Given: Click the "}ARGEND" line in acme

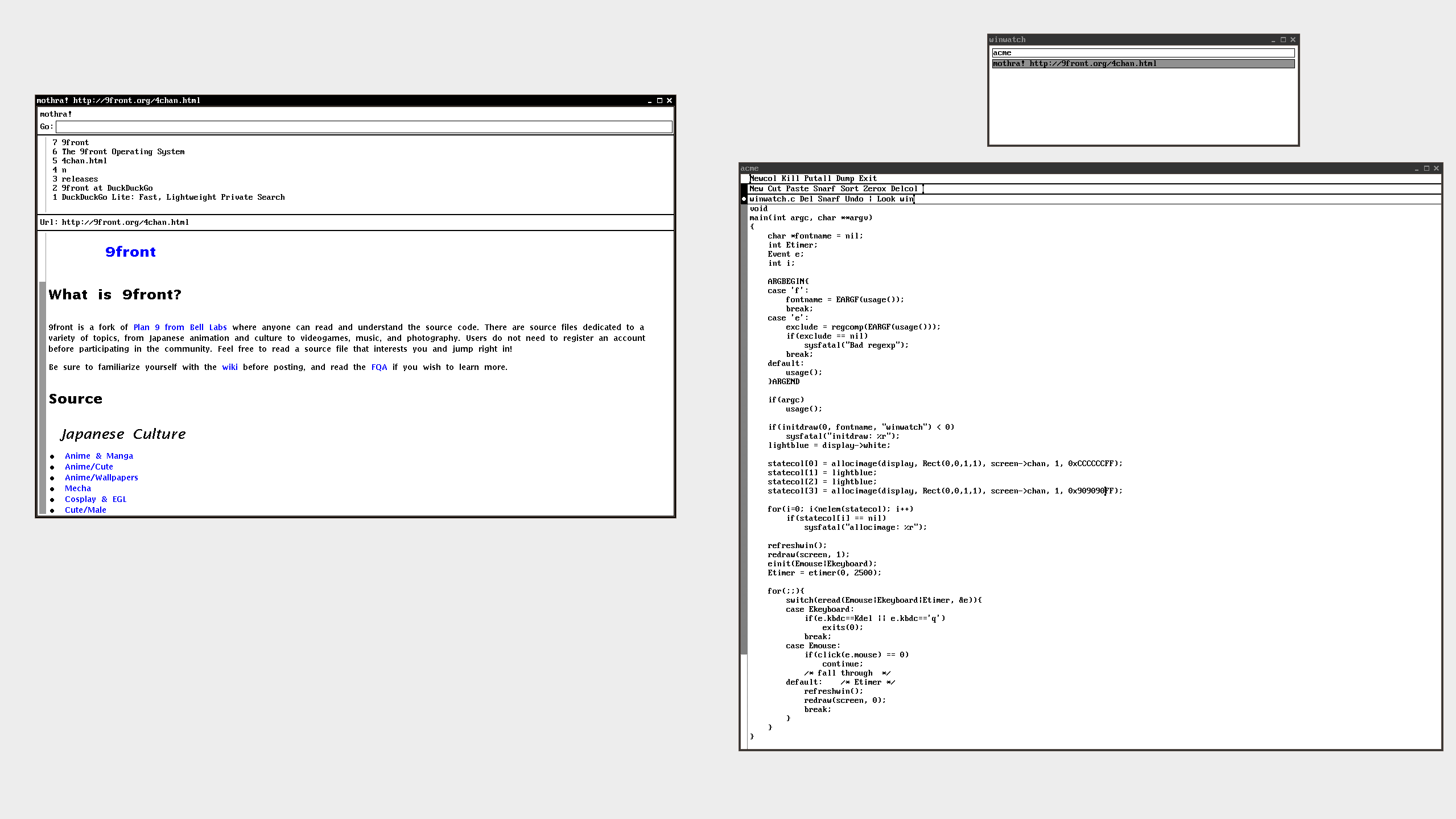Looking at the screenshot, I should [783, 382].
